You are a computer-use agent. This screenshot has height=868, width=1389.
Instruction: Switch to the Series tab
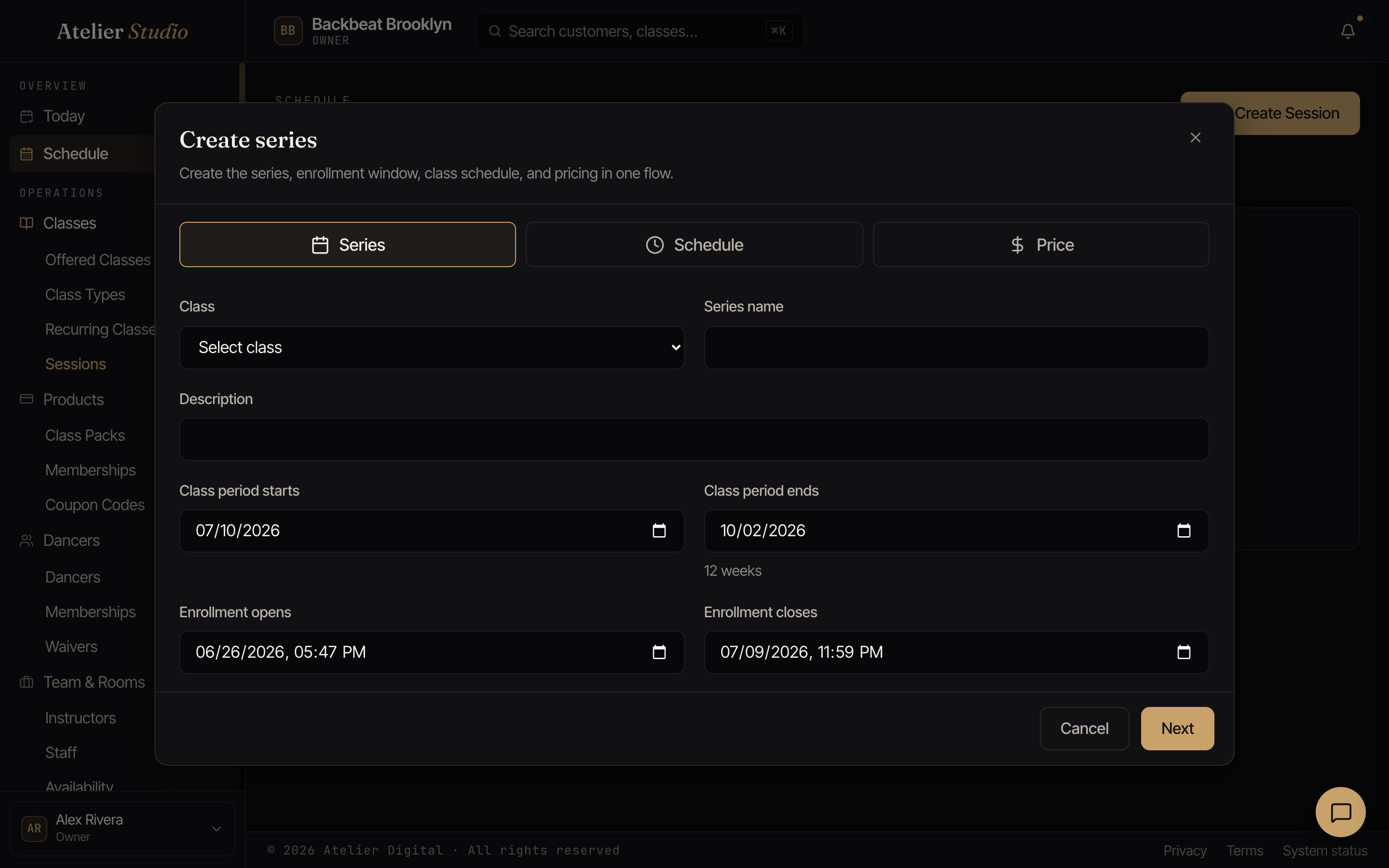click(347, 244)
